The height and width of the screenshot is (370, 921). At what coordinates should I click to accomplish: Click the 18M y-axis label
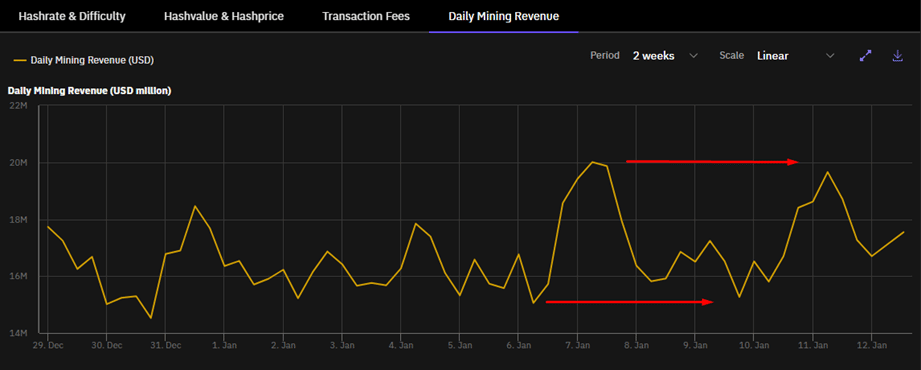(x=19, y=220)
